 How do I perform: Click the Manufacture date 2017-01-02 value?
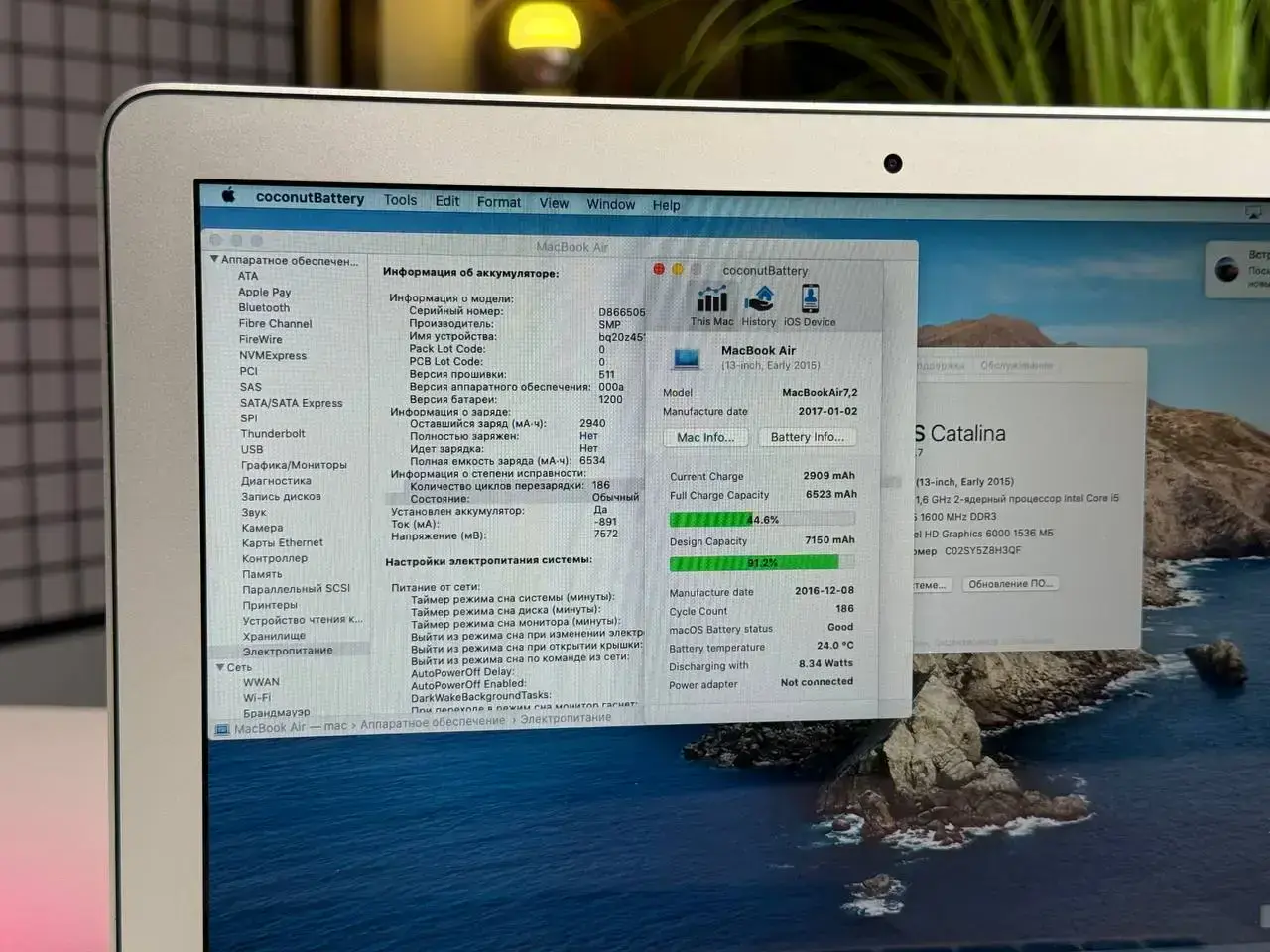tap(827, 411)
